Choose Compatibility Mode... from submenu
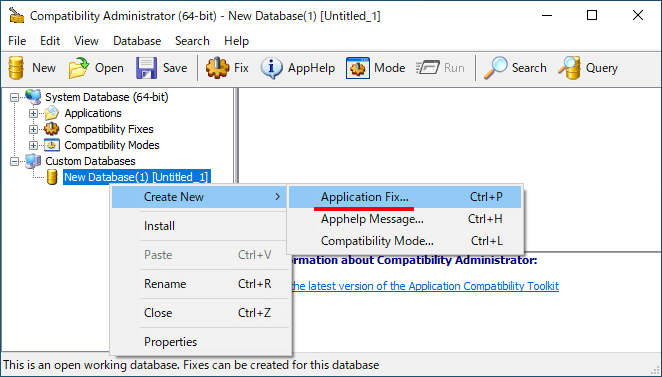The width and height of the screenshot is (662, 377). pos(405,241)
